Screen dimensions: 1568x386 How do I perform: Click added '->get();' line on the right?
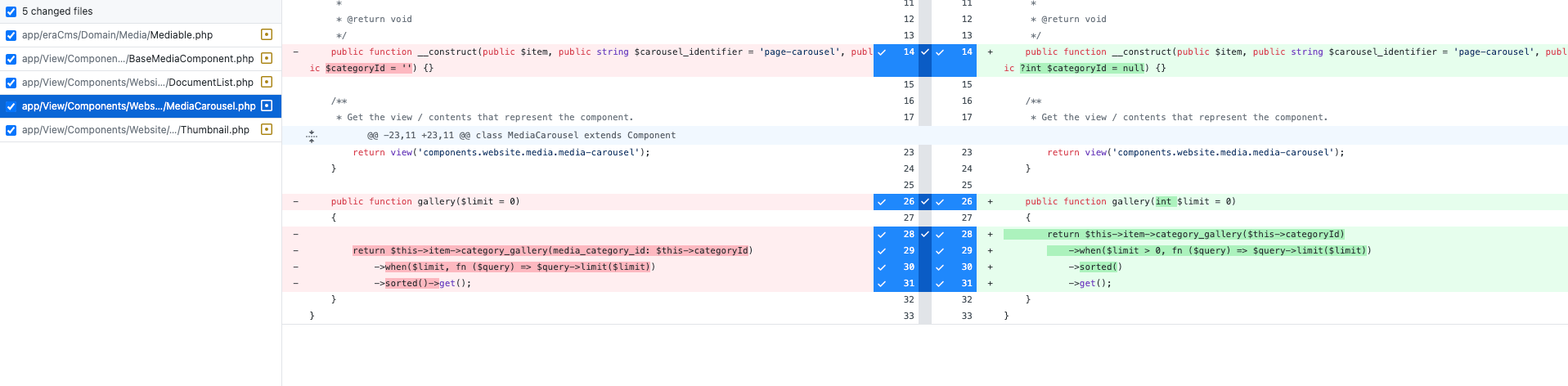pos(1090,284)
